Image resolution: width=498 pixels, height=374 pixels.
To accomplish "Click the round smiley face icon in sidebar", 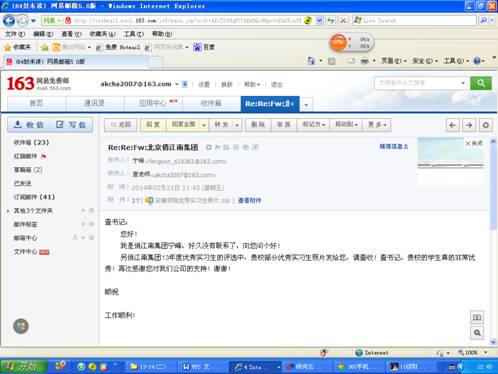I will [x=21, y=326].
